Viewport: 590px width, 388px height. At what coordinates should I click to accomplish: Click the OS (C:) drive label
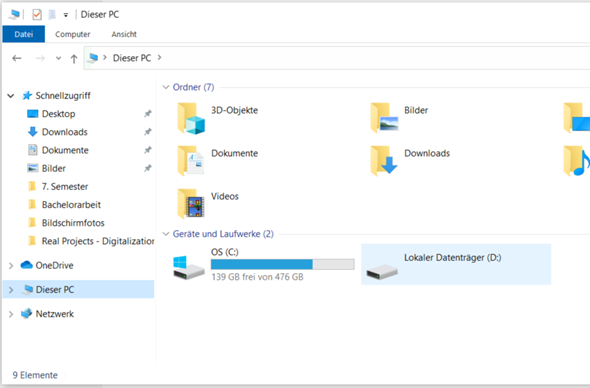(225, 252)
